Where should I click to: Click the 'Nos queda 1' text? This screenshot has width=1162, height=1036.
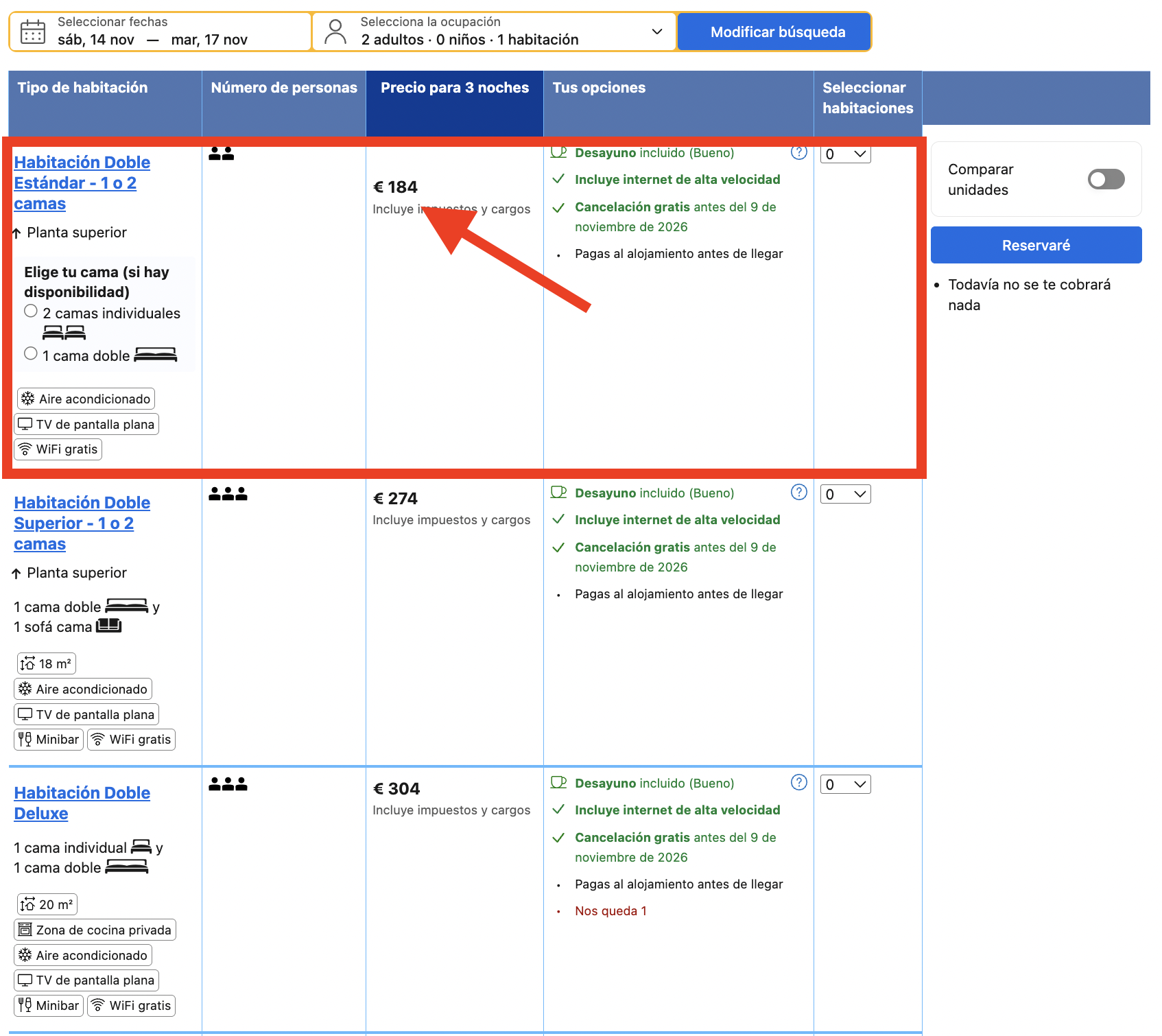tap(610, 911)
